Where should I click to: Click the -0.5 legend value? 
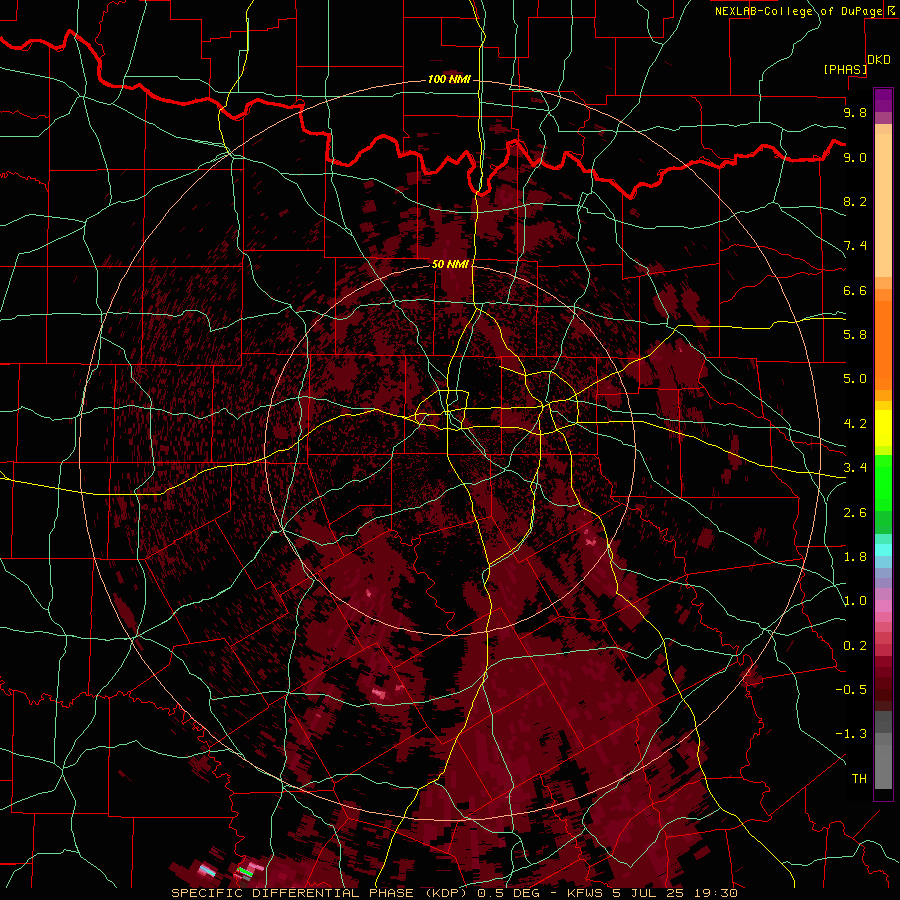(x=851, y=690)
